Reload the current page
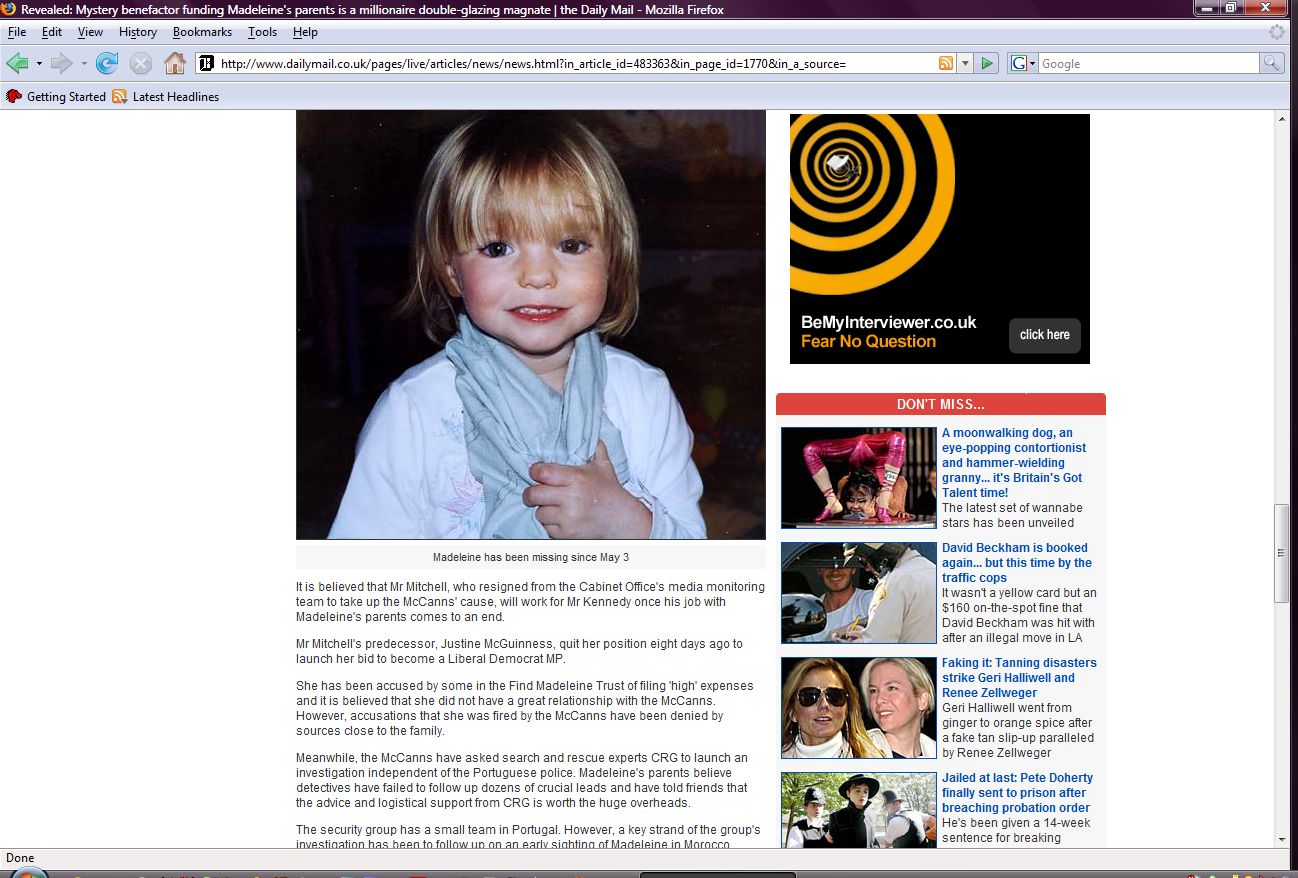 pyautogui.click(x=107, y=64)
